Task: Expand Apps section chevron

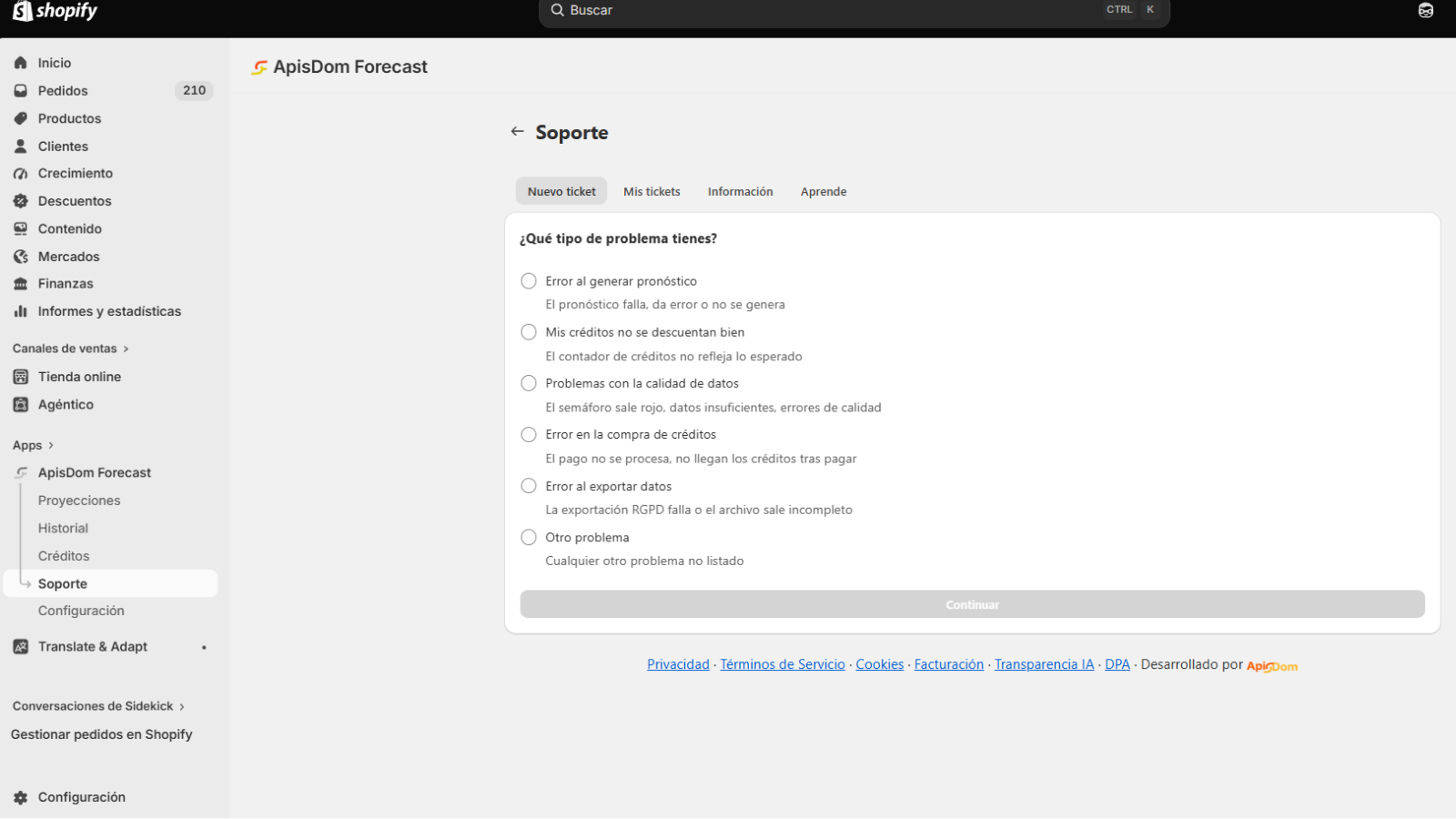Action: [50, 446]
